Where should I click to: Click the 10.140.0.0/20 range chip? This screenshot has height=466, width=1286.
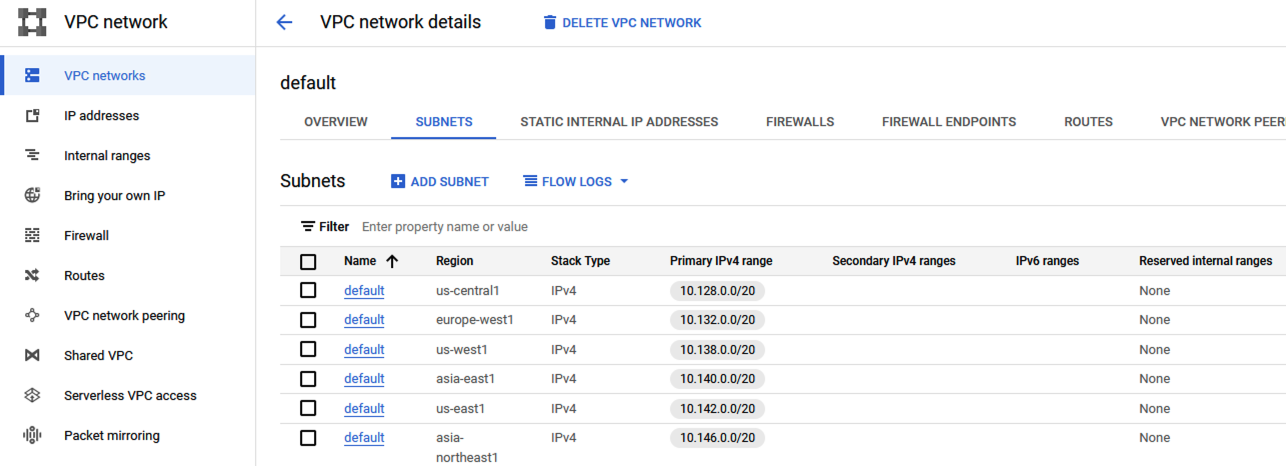click(x=718, y=379)
